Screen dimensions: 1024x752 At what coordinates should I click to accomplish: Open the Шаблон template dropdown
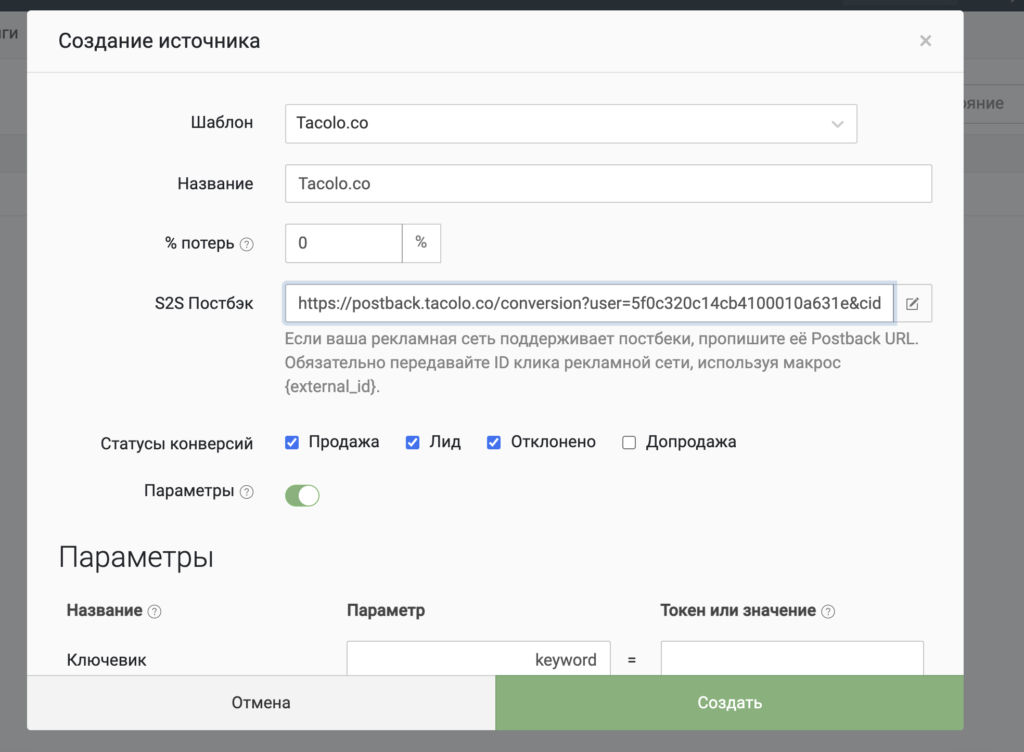click(x=571, y=123)
